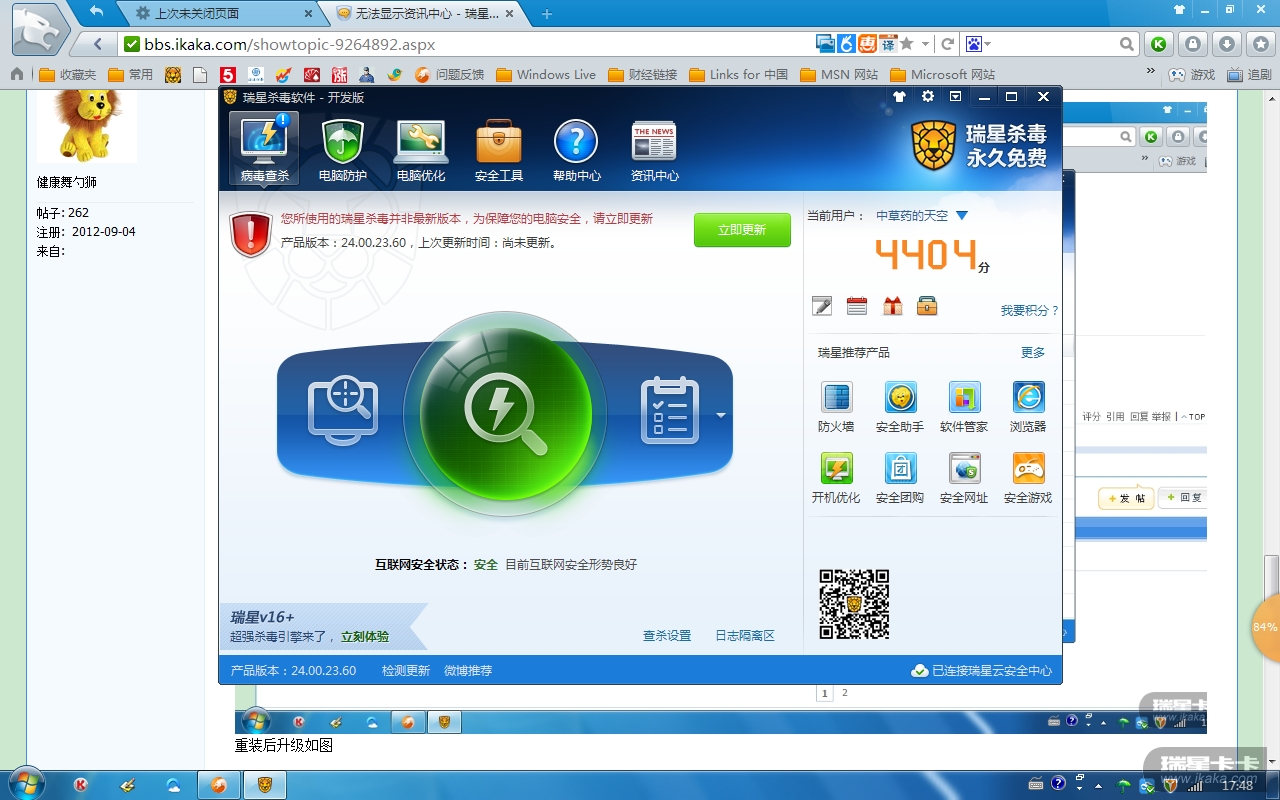
Task: Click the QR code in Rising window
Action: 854,604
